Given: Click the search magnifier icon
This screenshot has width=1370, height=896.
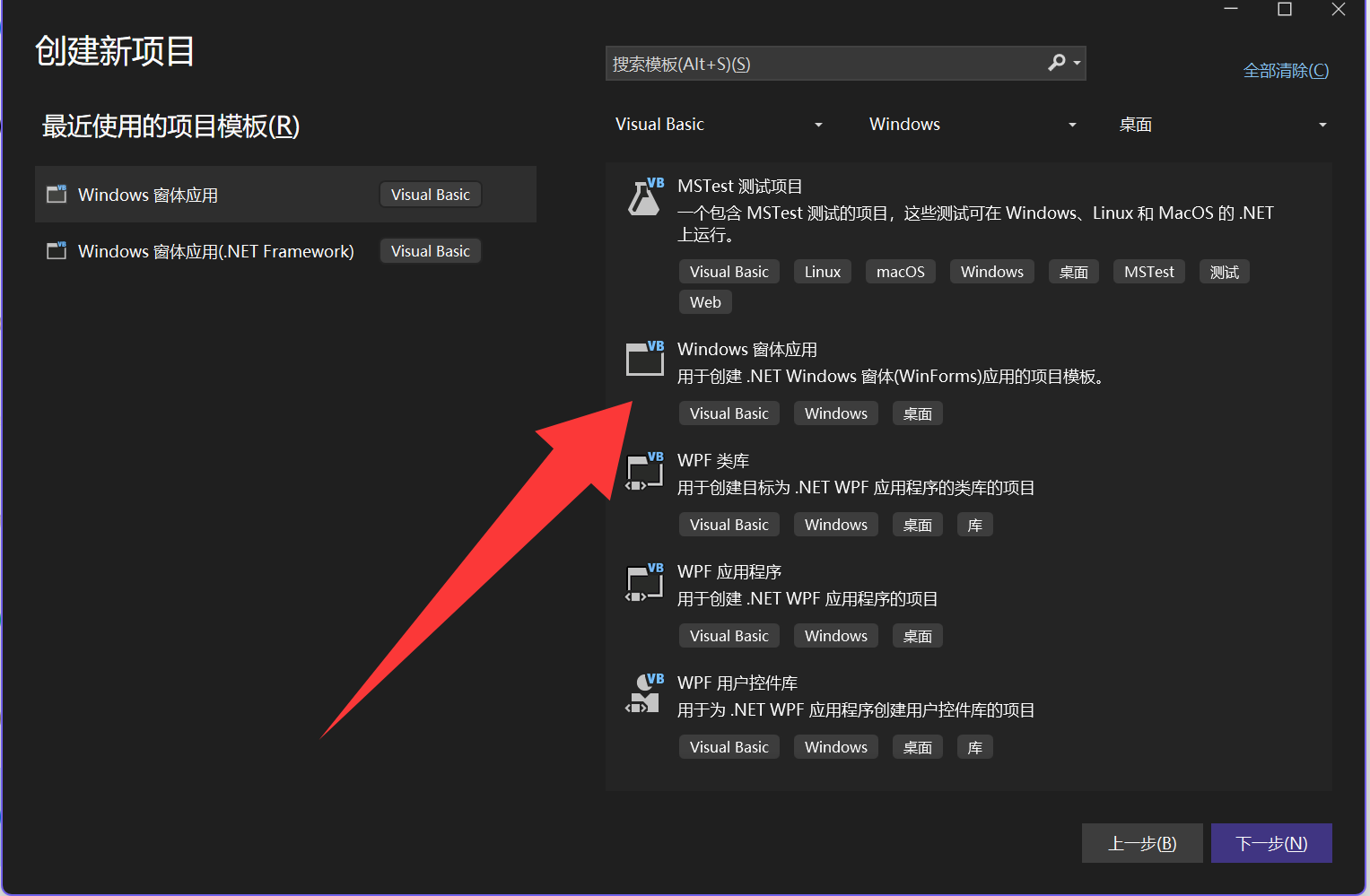Looking at the screenshot, I should coord(1057,63).
